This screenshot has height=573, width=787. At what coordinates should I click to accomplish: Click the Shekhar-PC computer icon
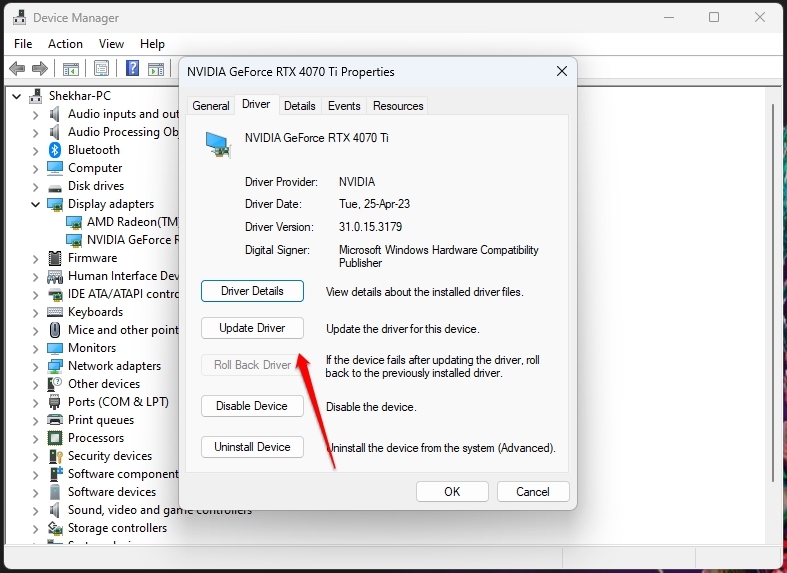35,95
